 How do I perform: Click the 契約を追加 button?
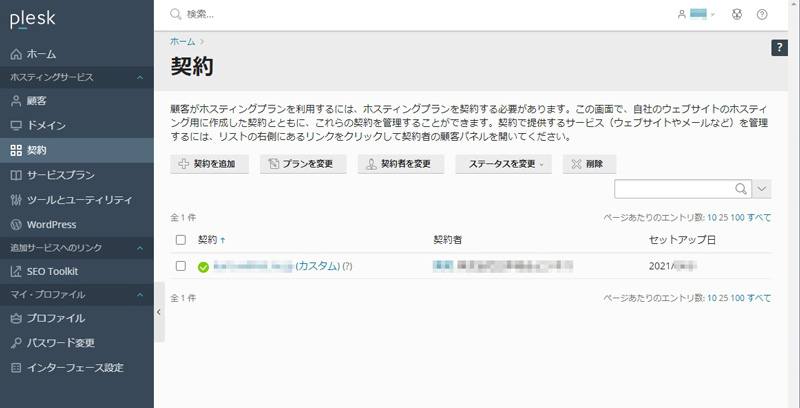(x=209, y=164)
